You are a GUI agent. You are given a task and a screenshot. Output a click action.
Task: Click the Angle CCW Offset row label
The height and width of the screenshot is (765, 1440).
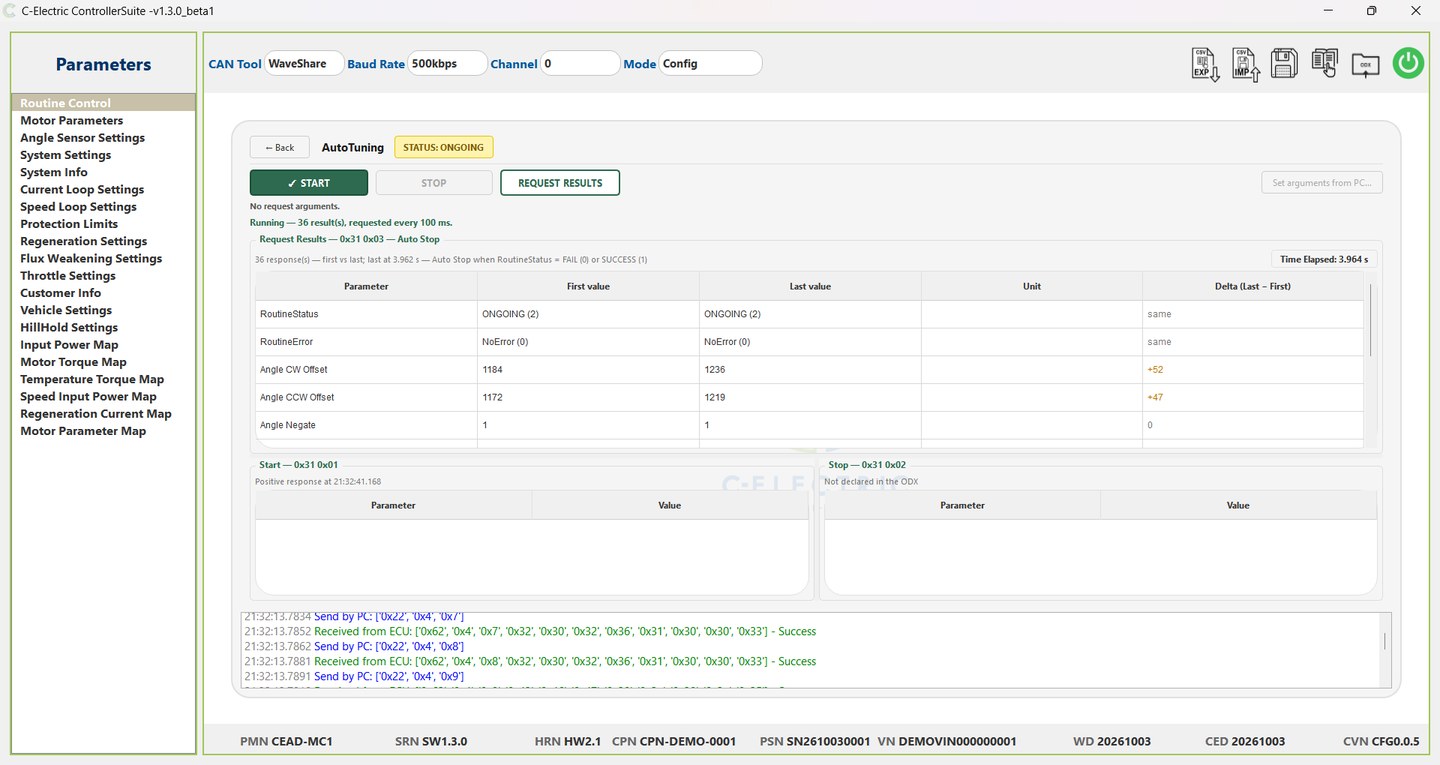297,397
